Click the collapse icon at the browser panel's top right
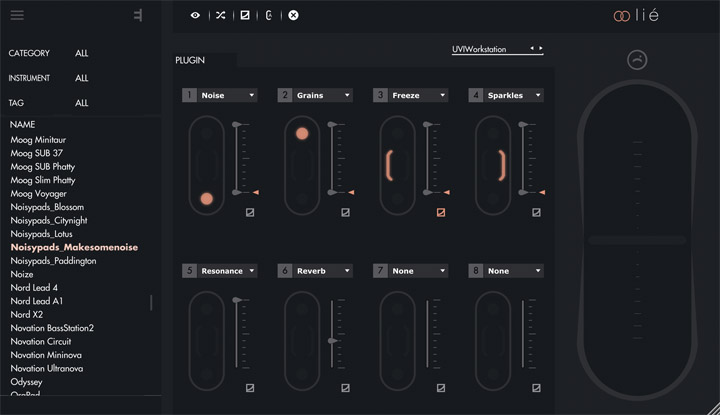This screenshot has height=415, width=720. coord(137,15)
